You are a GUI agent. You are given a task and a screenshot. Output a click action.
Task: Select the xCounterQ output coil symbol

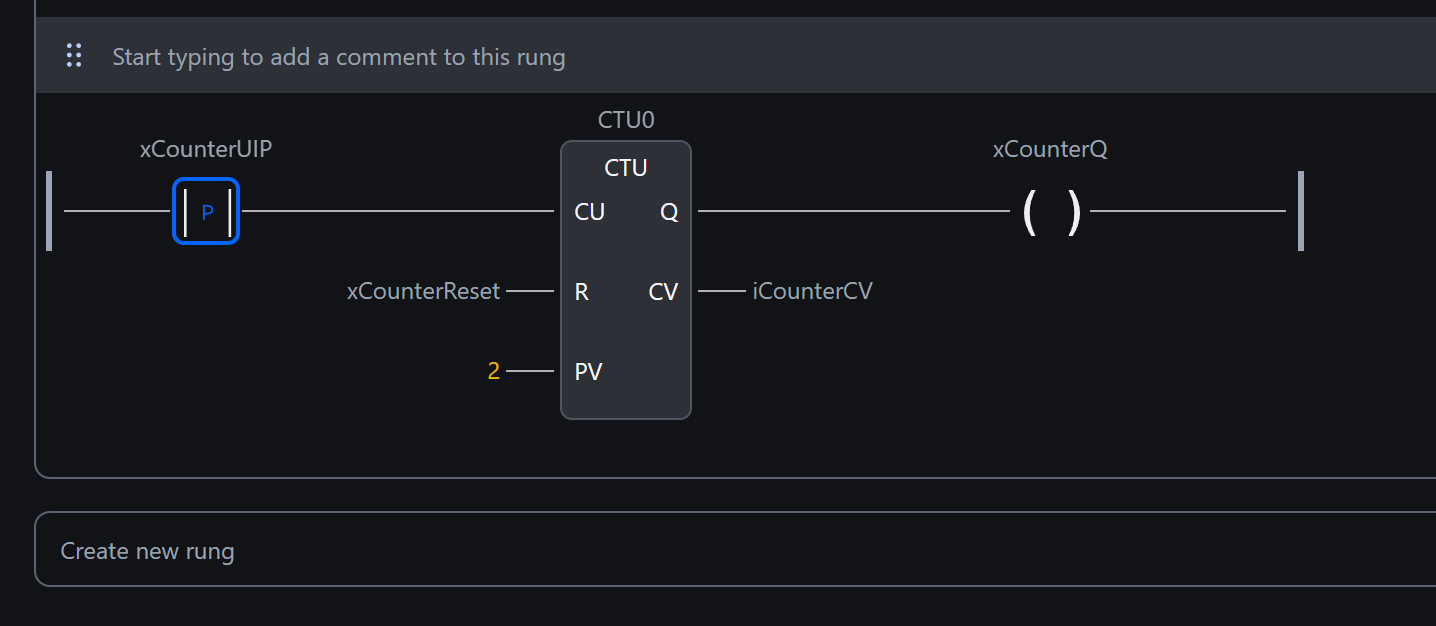click(1050, 212)
